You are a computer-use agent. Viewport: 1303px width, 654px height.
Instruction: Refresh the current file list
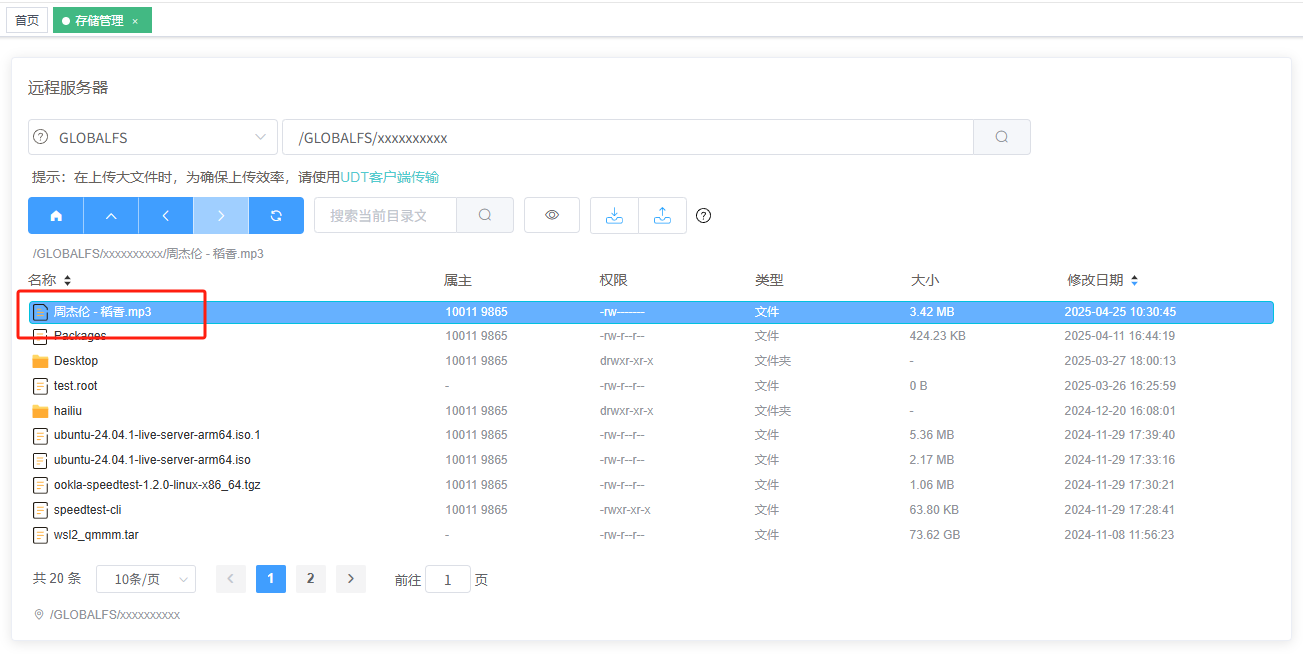tap(276, 216)
